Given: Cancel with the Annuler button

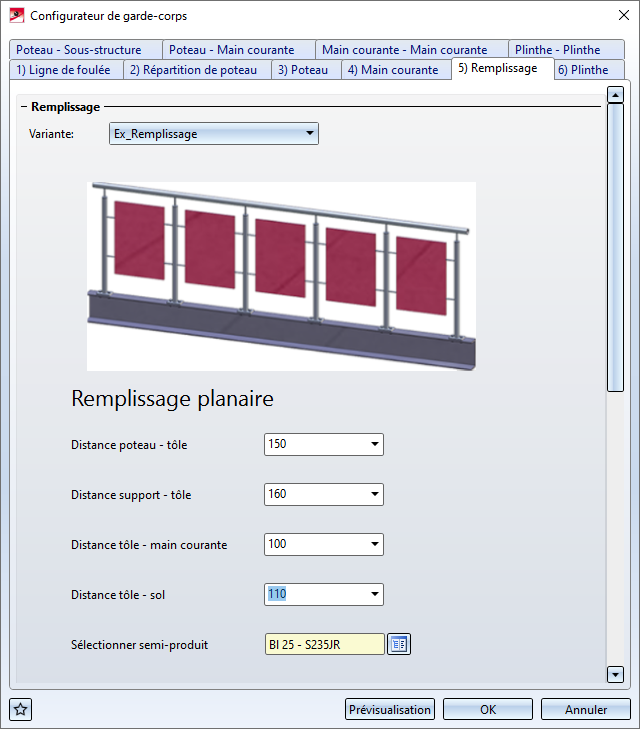Looking at the screenshot, I should coord(586,709).
